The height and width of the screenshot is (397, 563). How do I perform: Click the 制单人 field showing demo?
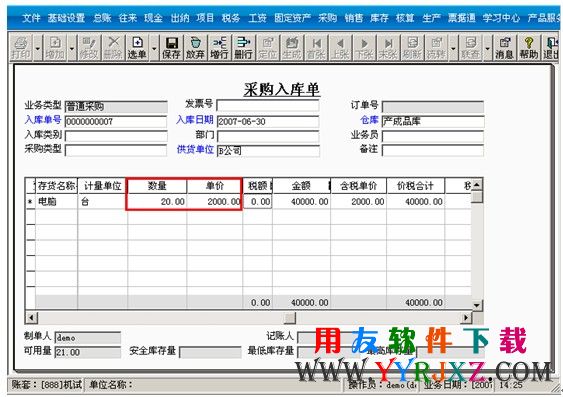pos(88,338)
